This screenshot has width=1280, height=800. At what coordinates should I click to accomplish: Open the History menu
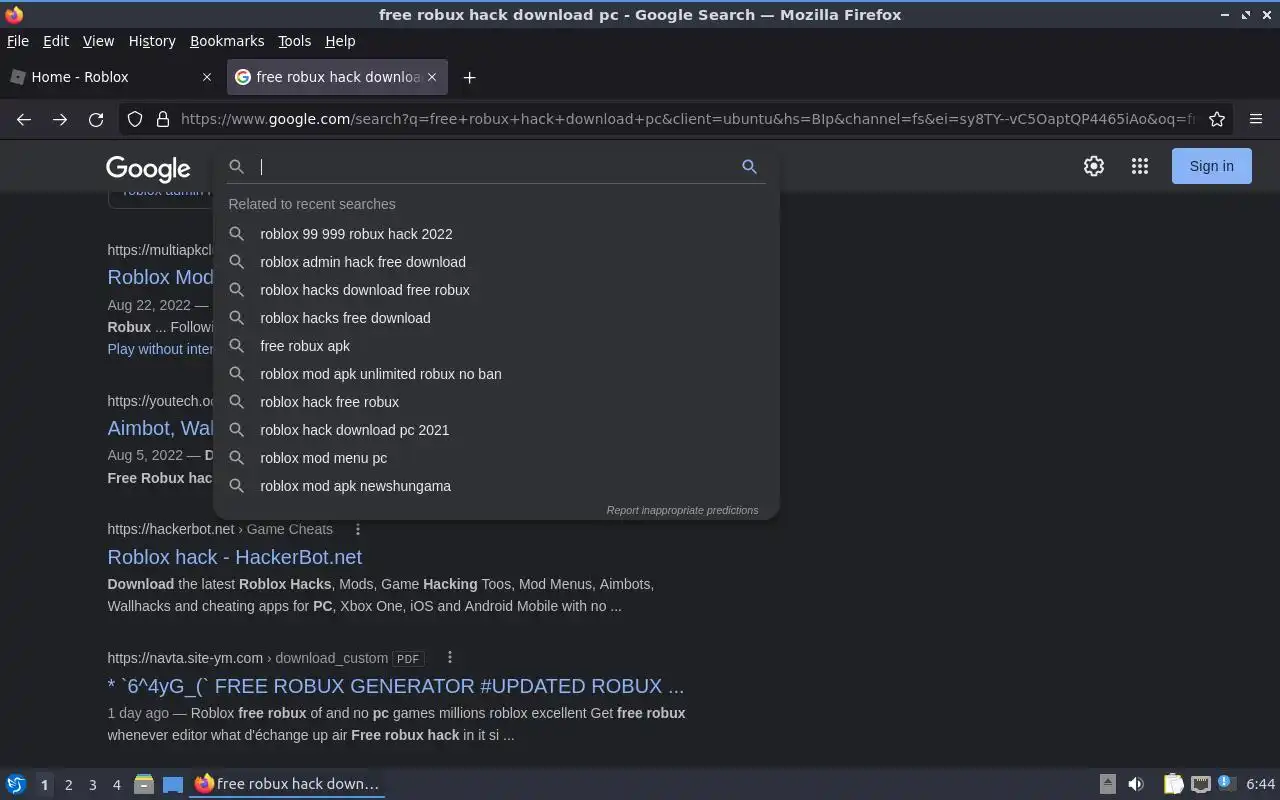pyautogui.click(x=152, y=41)
